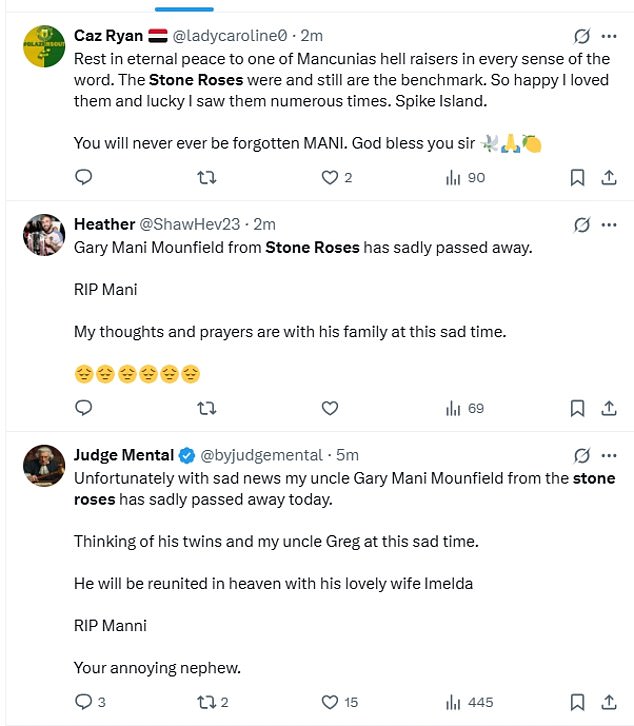Repost Judge Mental's tweet with 2 reposts
Screen dimensions: 634x726
coord(207,702)
